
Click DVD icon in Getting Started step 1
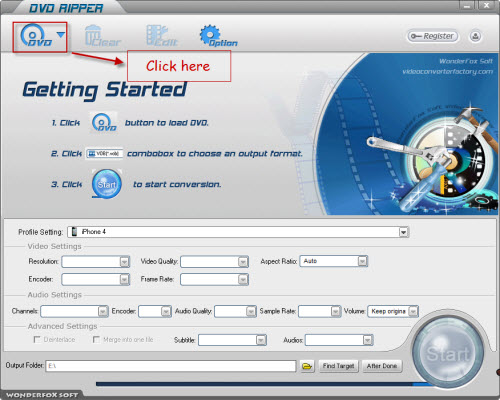[104, 123]
